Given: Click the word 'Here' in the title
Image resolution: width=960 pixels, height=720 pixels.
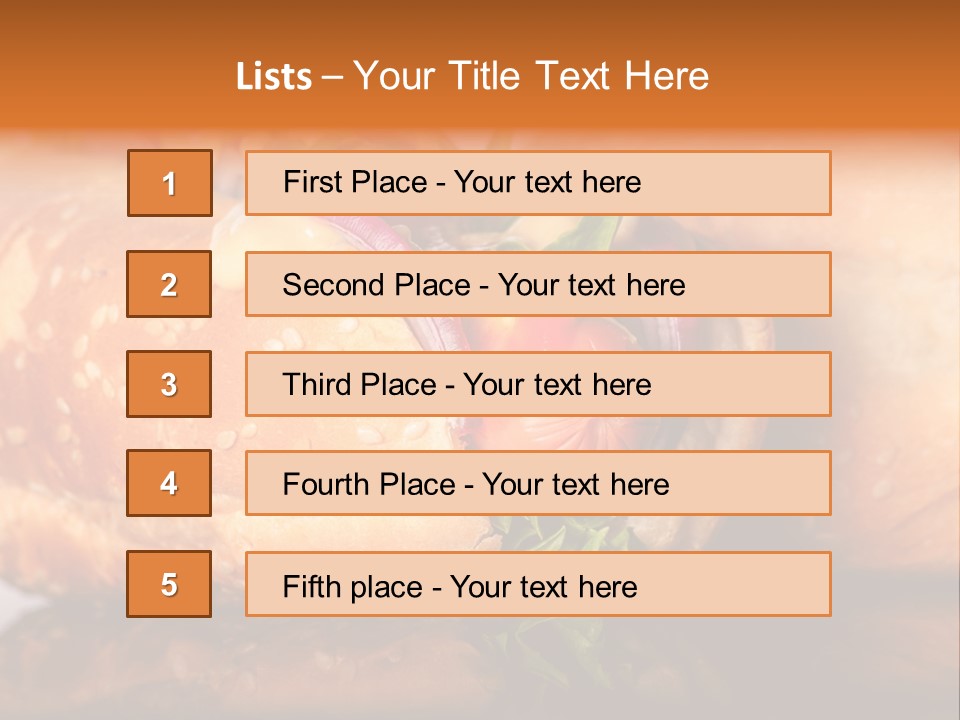Looking at the screenshot, I should (667, 77).
